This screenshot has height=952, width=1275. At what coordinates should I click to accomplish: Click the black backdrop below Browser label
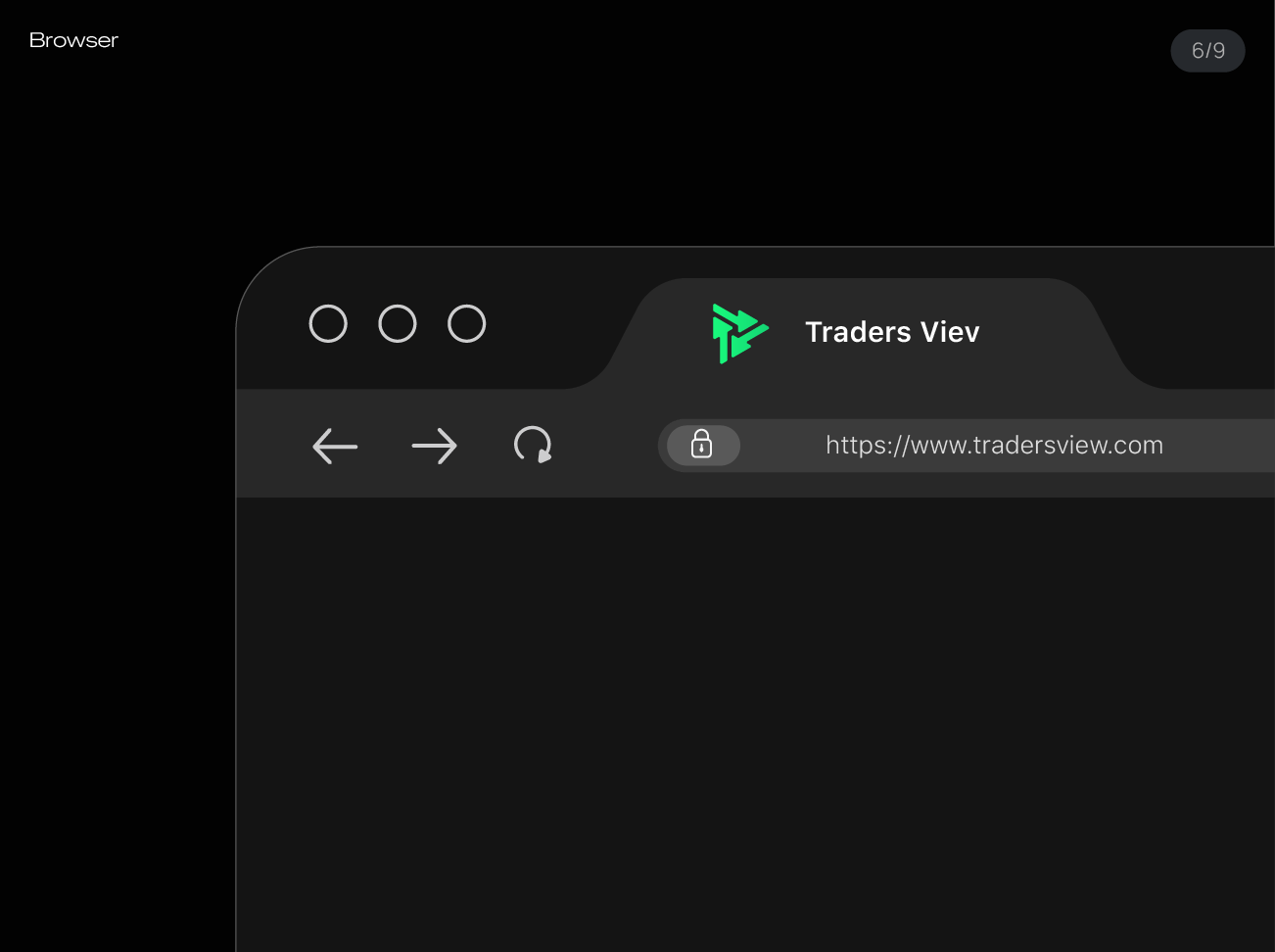(108, 490)
